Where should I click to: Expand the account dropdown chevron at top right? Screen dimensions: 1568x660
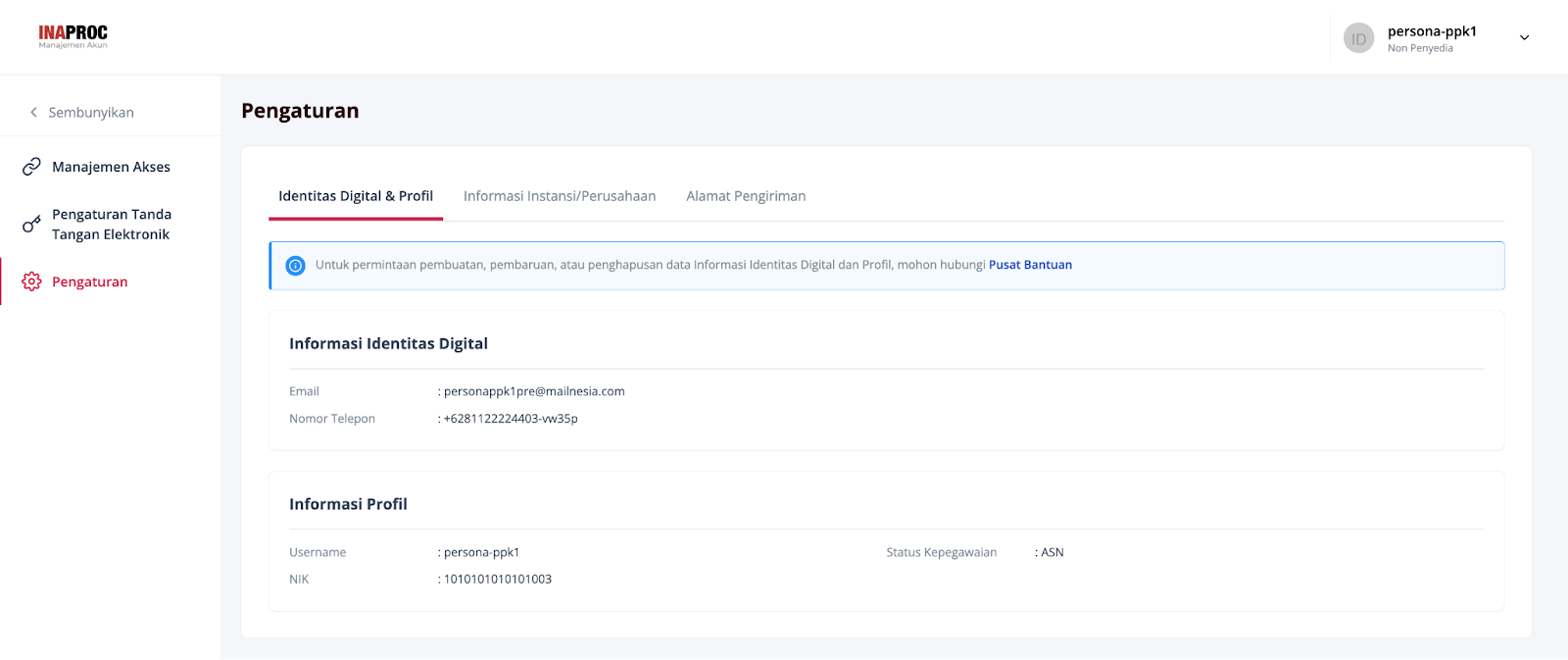pos(1524,38)
